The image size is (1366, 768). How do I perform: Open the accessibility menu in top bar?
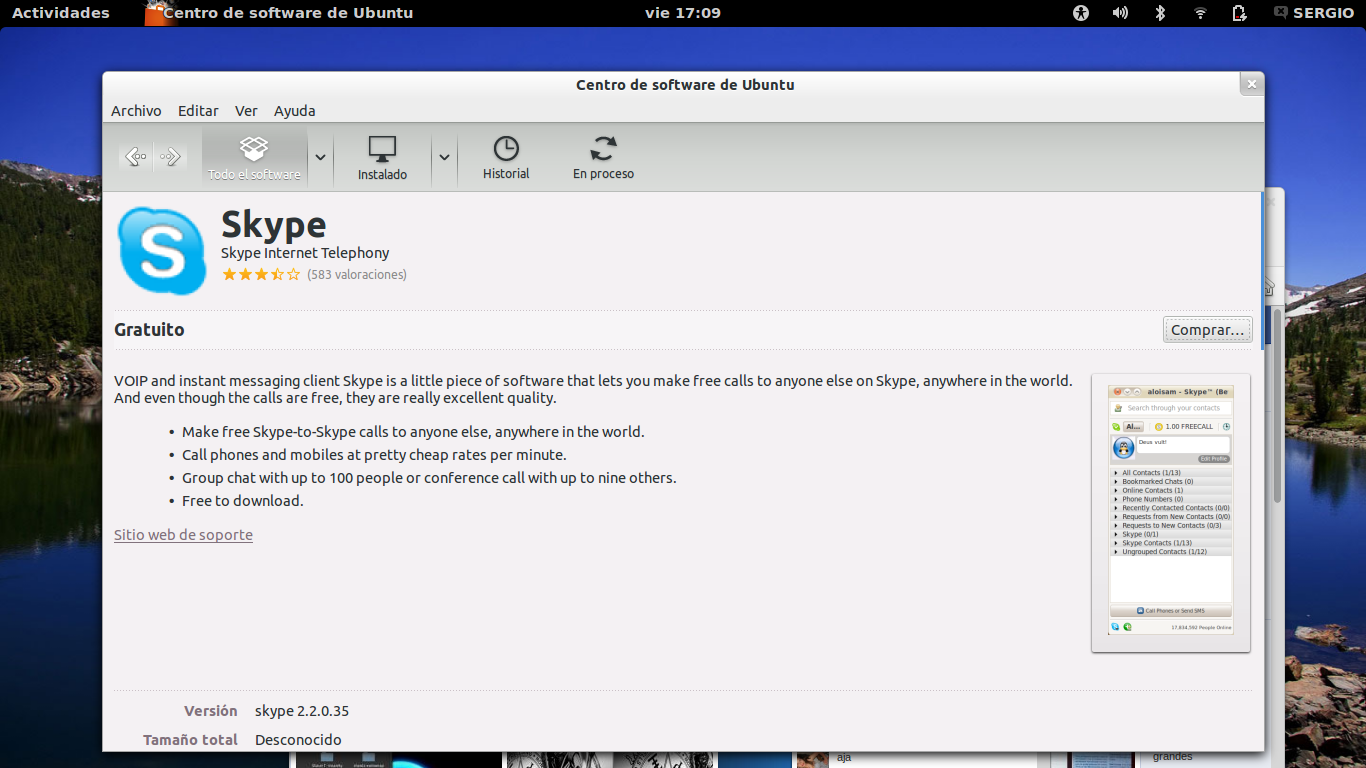coord(1080,13)
